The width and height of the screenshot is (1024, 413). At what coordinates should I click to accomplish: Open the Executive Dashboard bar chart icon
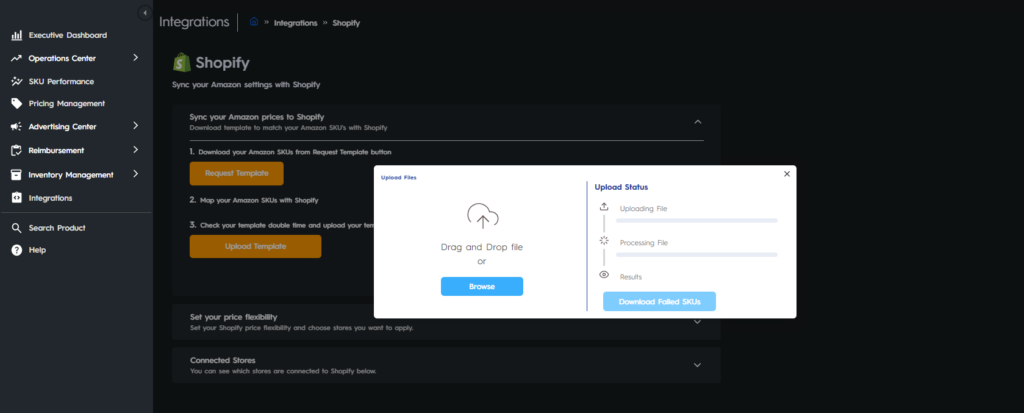16,35
